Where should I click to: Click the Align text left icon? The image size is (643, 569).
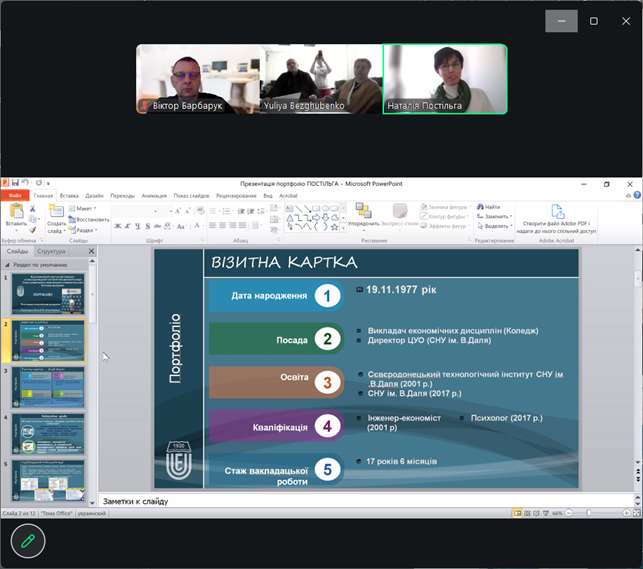point(212,225)
